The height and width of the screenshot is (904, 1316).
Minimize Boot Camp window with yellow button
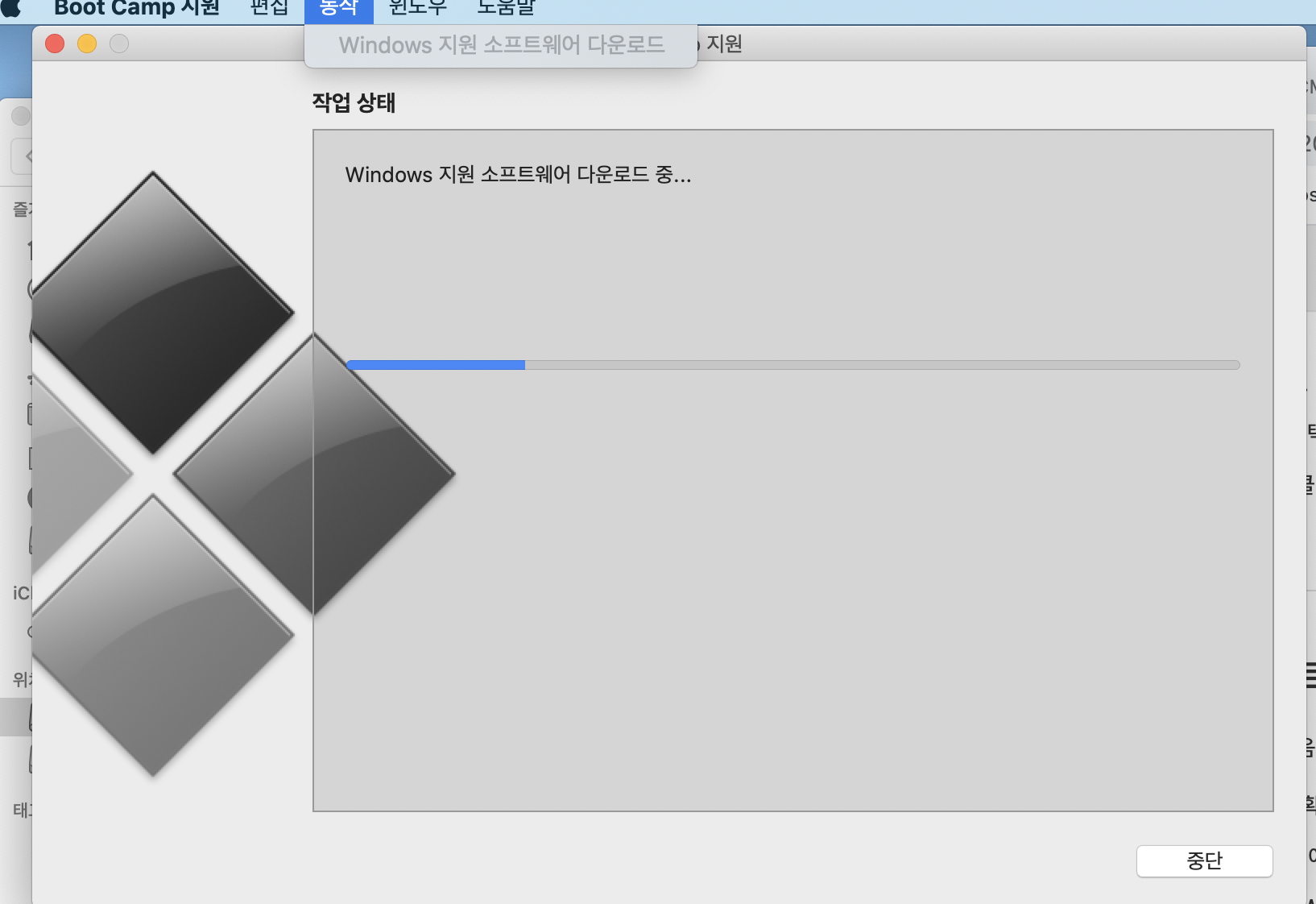point(87,44)
